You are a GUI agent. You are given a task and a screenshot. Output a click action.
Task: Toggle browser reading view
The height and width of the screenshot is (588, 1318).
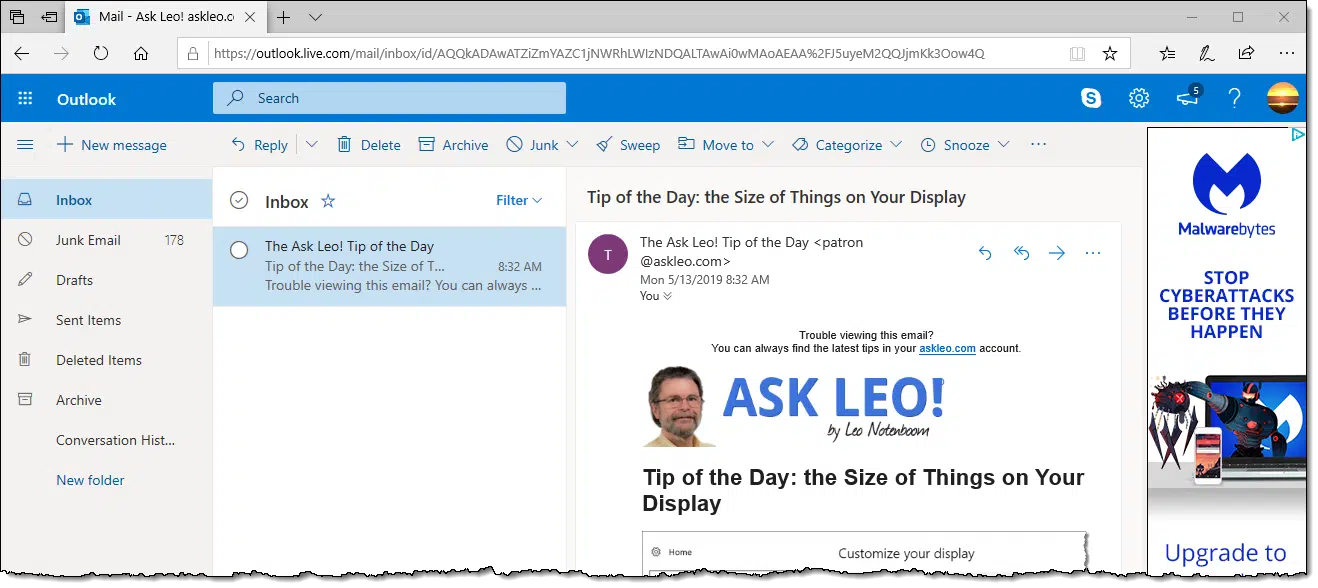click(x=1076, y=54)
